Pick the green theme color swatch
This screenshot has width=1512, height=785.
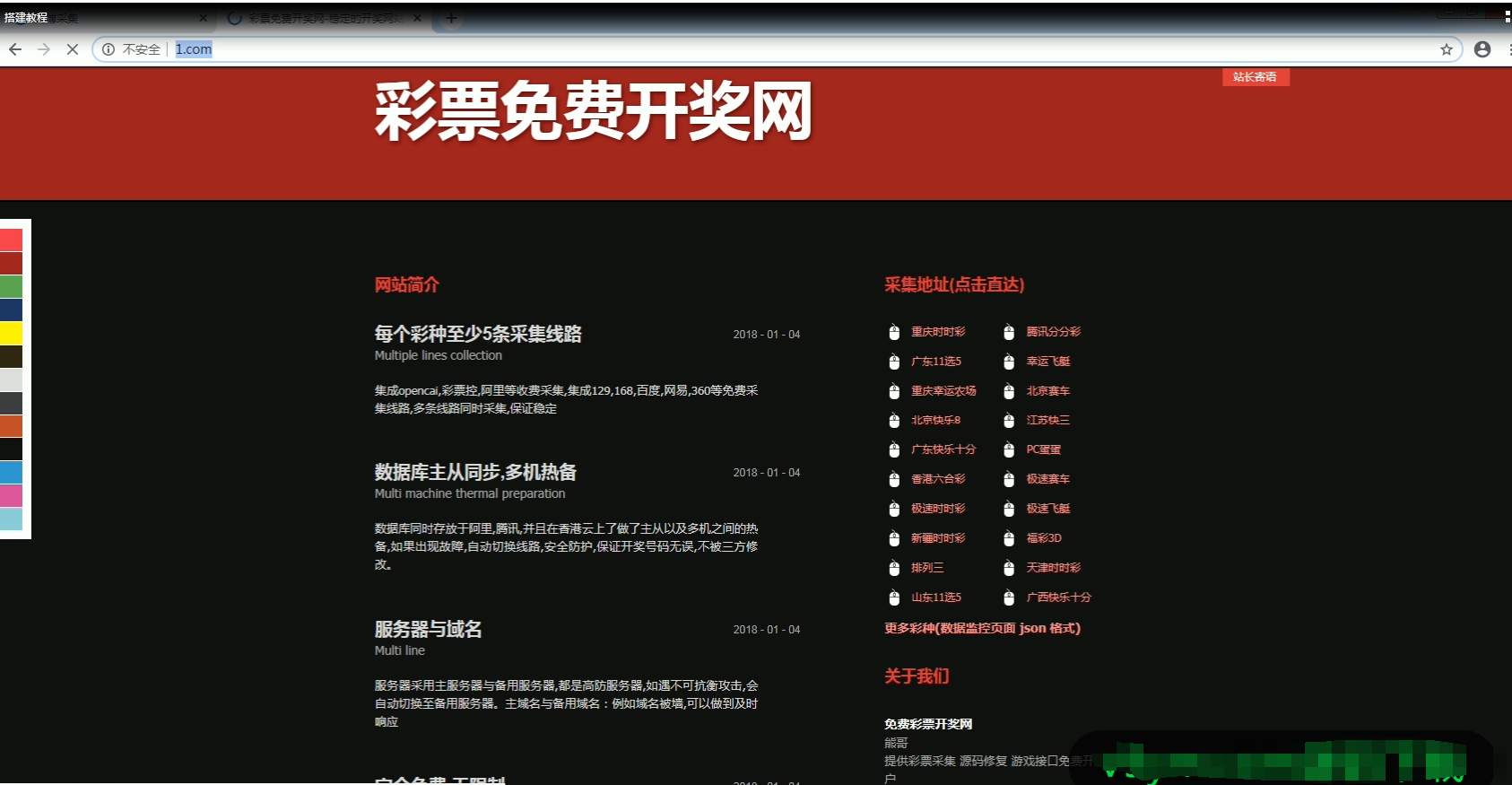(11, 286)
